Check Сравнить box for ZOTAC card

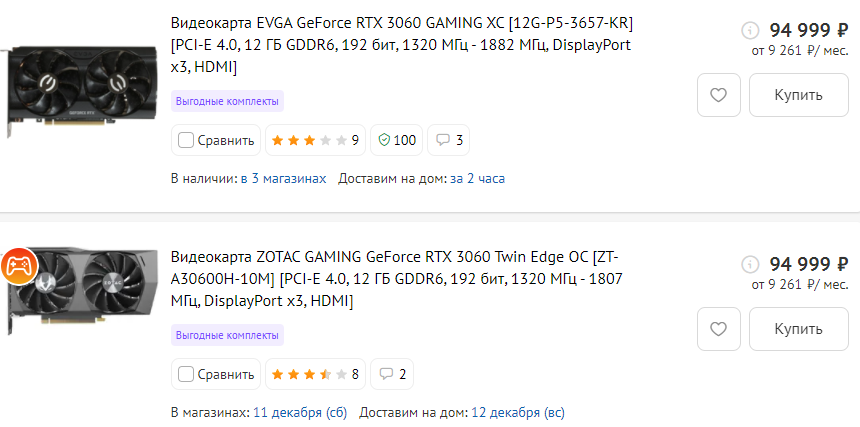point(186,374)
